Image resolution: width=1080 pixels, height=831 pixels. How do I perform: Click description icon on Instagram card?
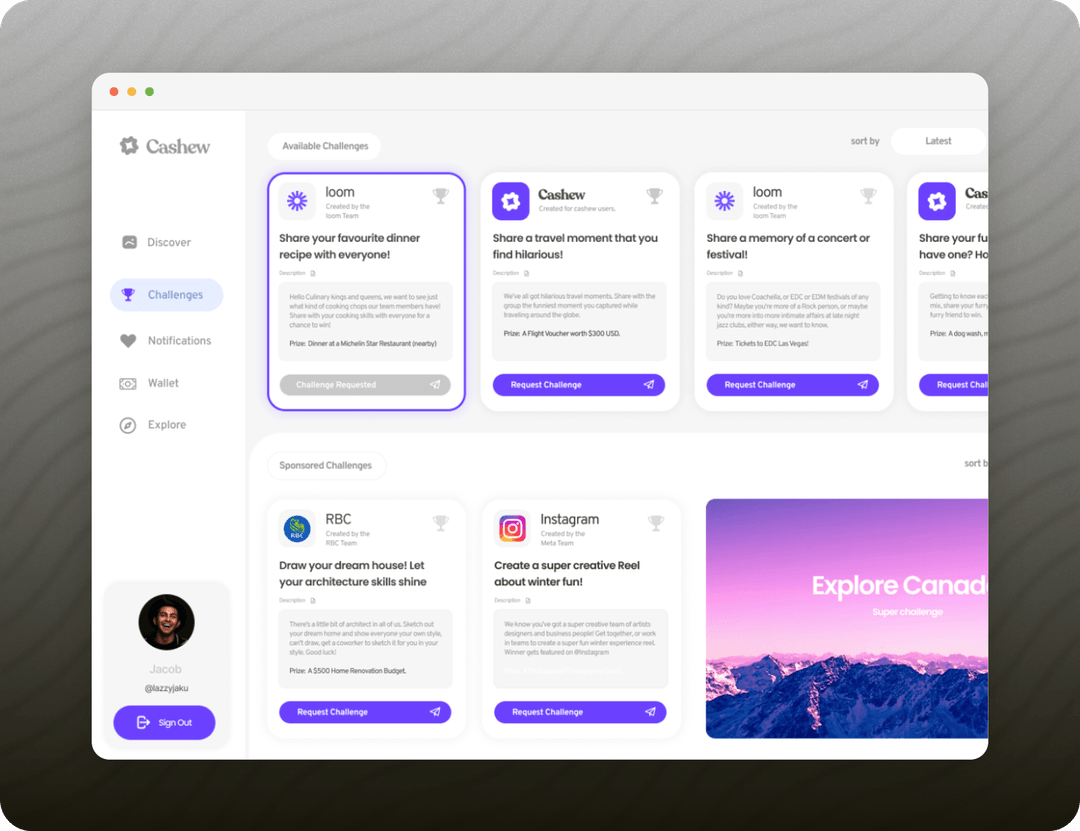[x=528, y=601]
